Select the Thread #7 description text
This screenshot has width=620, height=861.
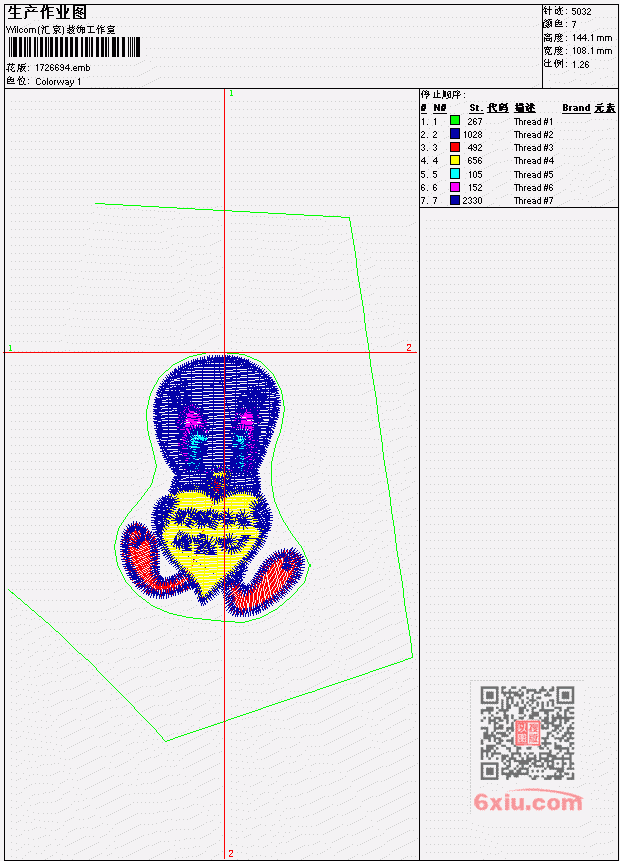point(533,201)
